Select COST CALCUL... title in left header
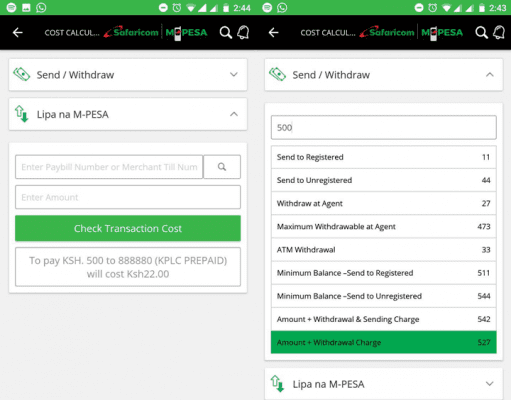 pos(72,33)
